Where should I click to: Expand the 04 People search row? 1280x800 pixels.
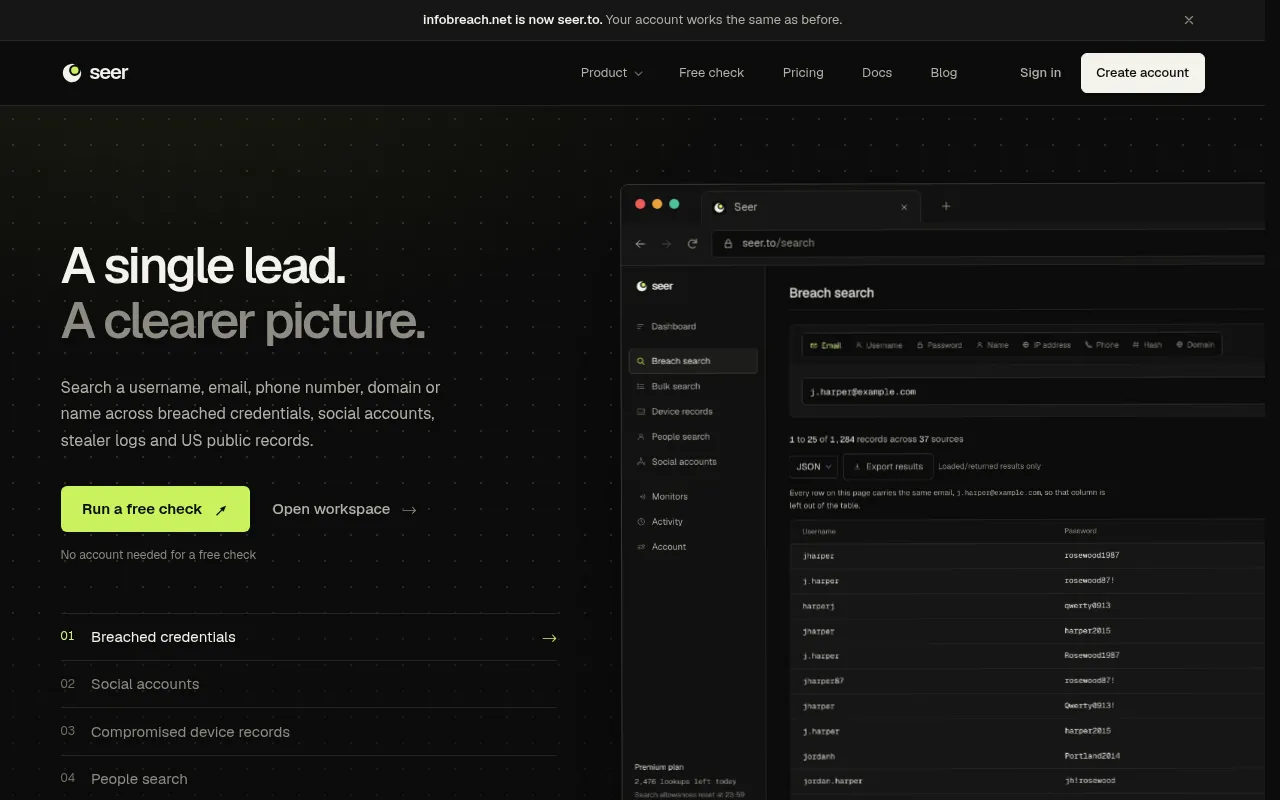coord(309,779)
